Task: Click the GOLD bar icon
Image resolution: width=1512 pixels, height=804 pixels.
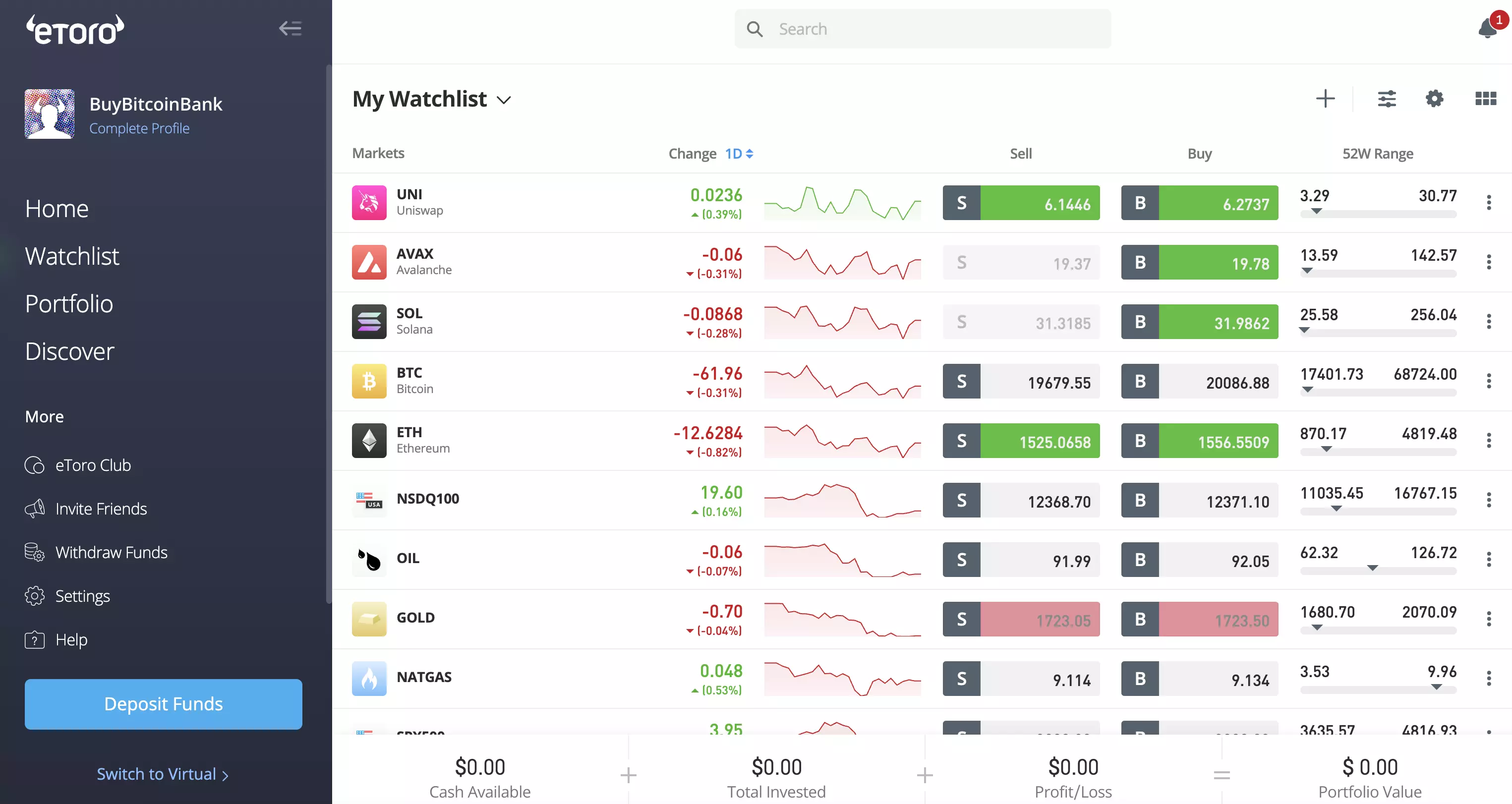Action: click(369, 619)
